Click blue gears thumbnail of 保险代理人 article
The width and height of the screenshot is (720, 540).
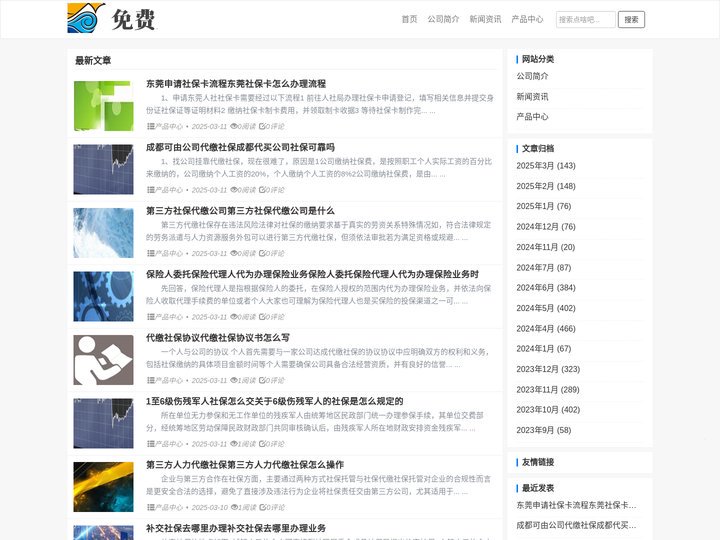coord(103,296)
